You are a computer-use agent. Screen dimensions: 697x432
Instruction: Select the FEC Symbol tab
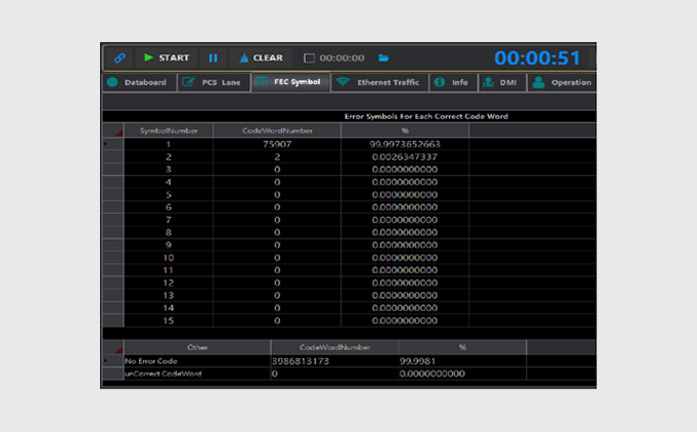tap(290, 82)
